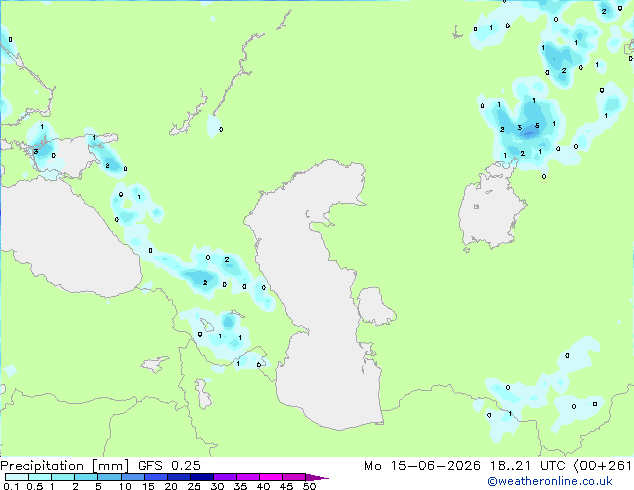634x490 pixels.
Task: Pick the 2–5 mm legend swatch
Action: point(86,477)
